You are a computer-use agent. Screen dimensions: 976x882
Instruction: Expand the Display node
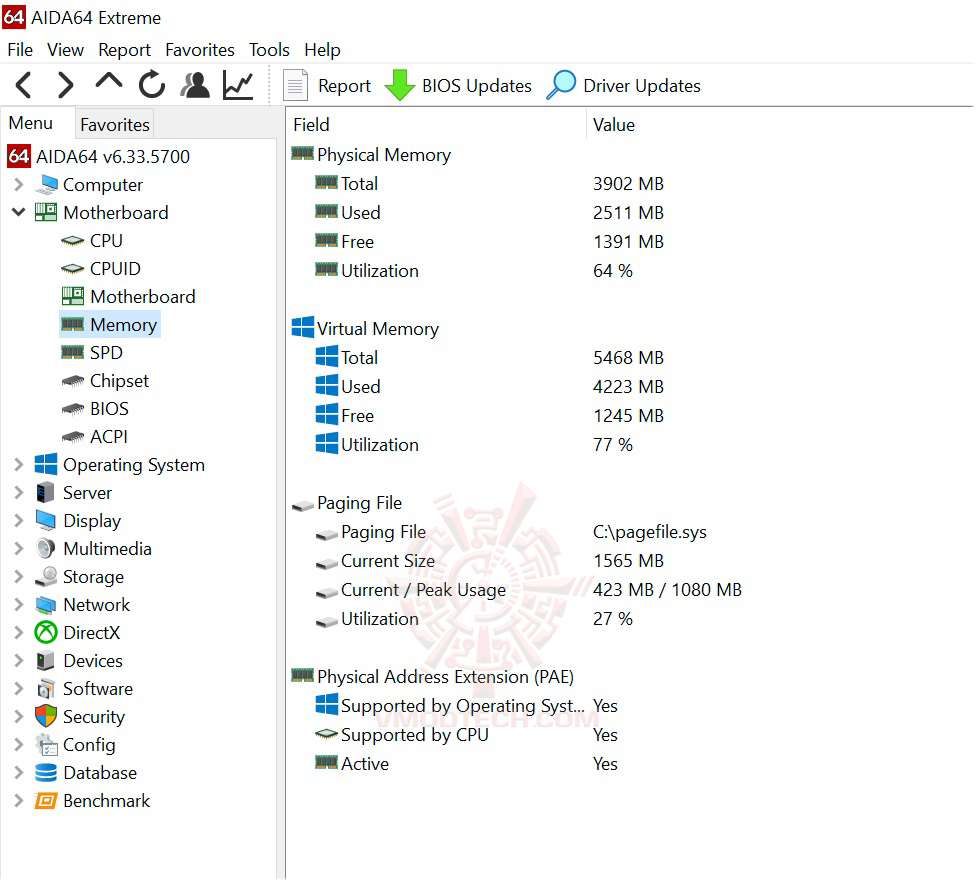[19, 521]
